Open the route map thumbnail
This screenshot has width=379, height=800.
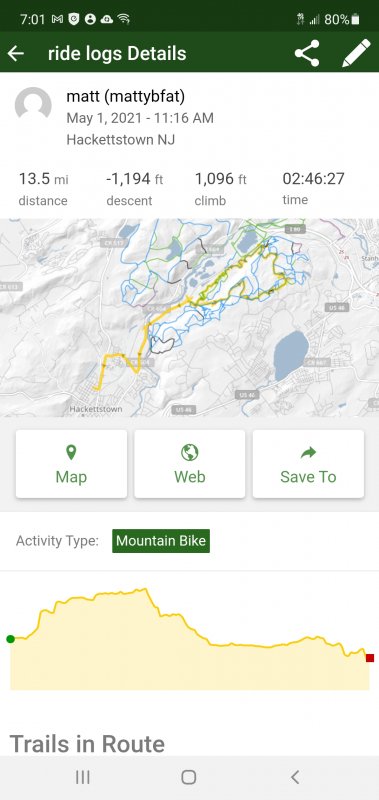click(x=189, y=318)
